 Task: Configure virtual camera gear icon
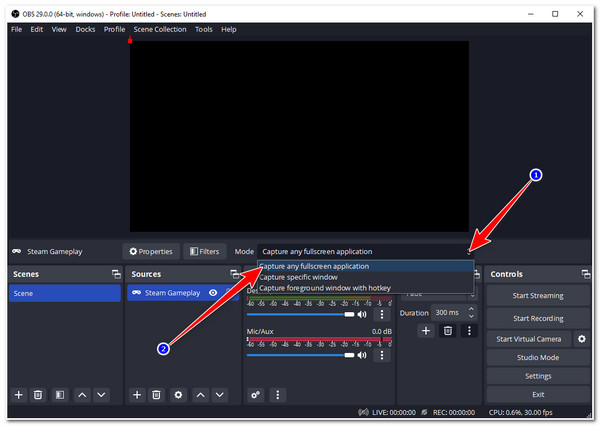(x=582, y=339)
